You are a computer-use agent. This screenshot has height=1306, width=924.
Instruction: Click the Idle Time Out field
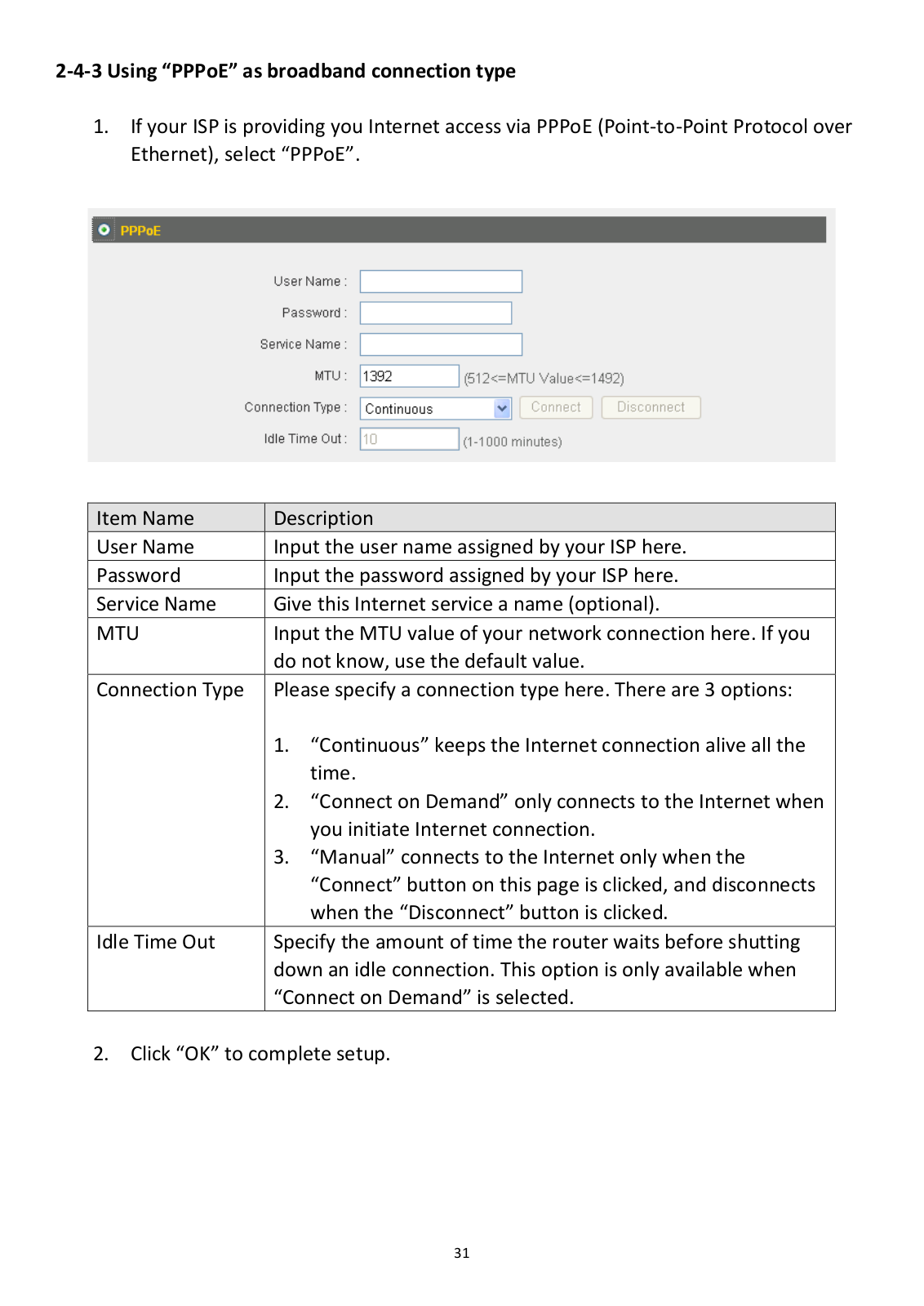[409, 439]
